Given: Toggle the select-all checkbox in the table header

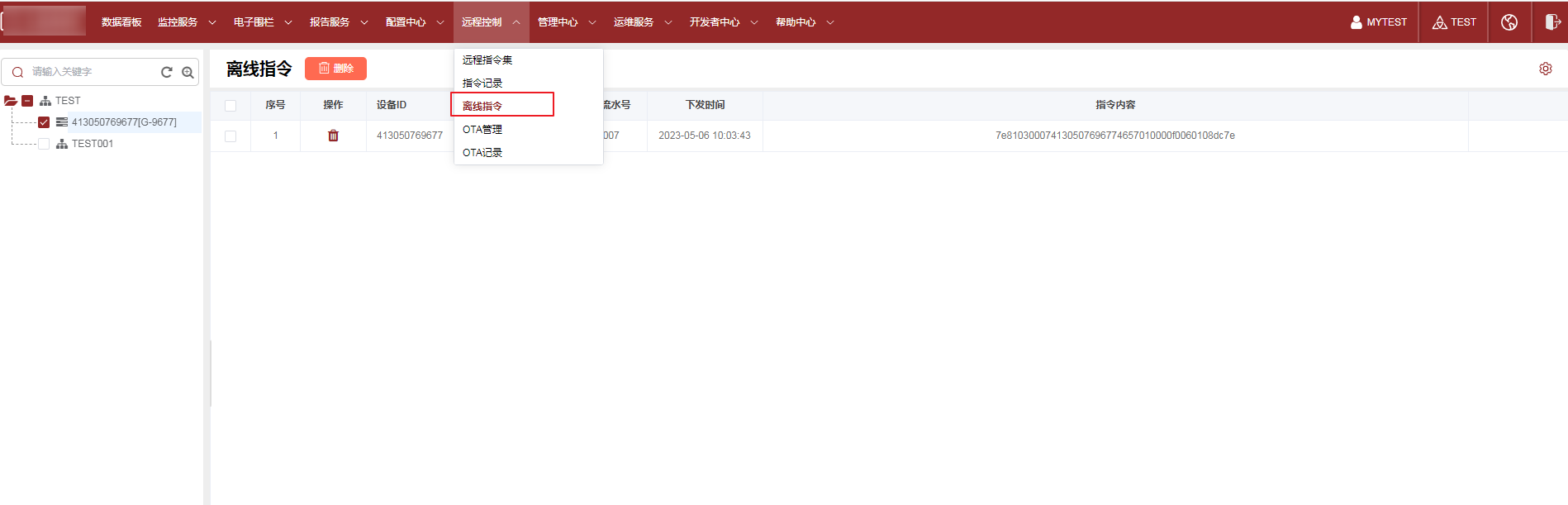Looking at the screenshot, I should point(230,106).
